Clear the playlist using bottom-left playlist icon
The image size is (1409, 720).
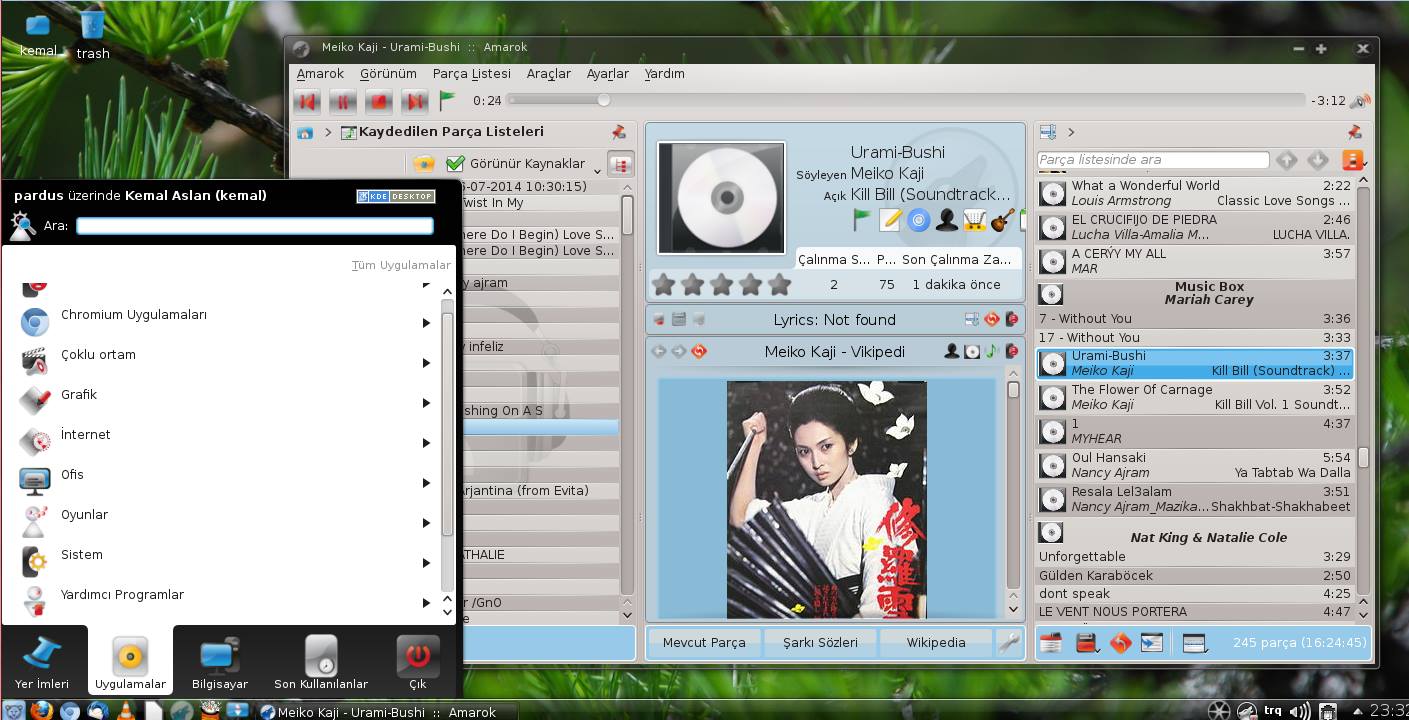1050,643
